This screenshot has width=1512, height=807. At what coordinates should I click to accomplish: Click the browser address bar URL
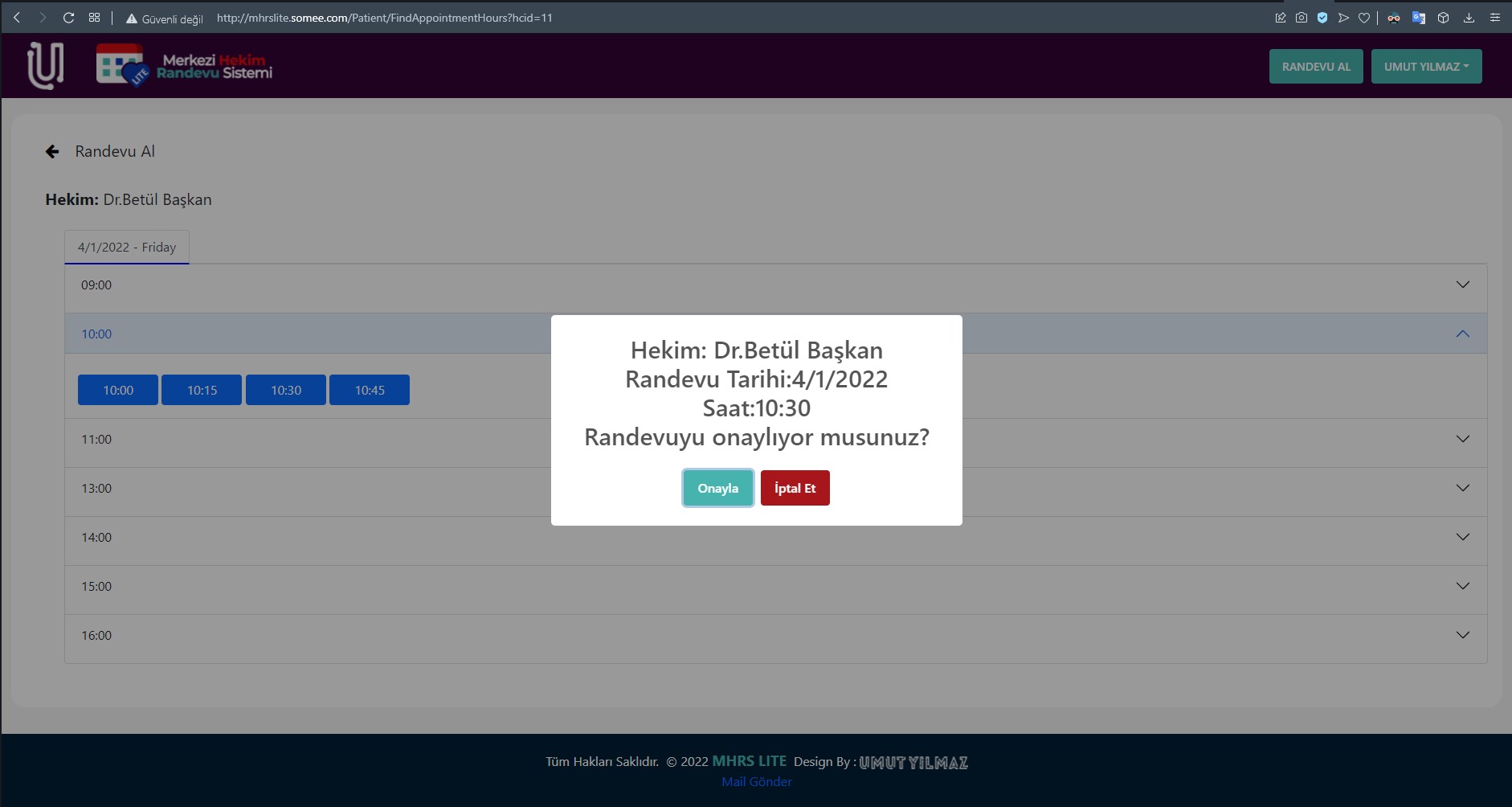click(384, 18)
